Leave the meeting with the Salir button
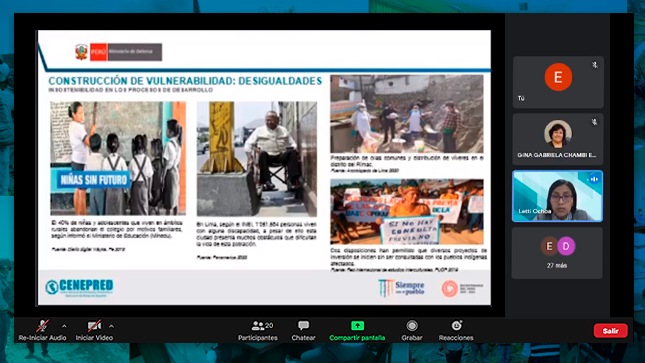The image size is (645, 363). click(610, 330)
